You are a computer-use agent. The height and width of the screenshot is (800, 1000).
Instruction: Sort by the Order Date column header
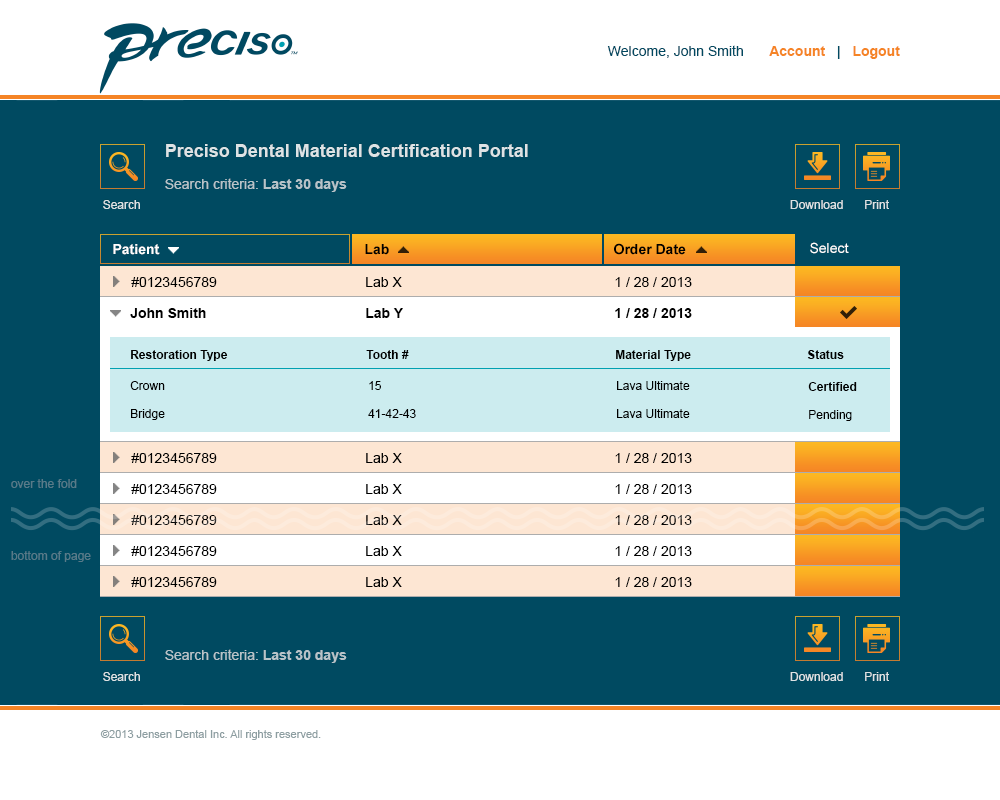(x=699, y=249)
